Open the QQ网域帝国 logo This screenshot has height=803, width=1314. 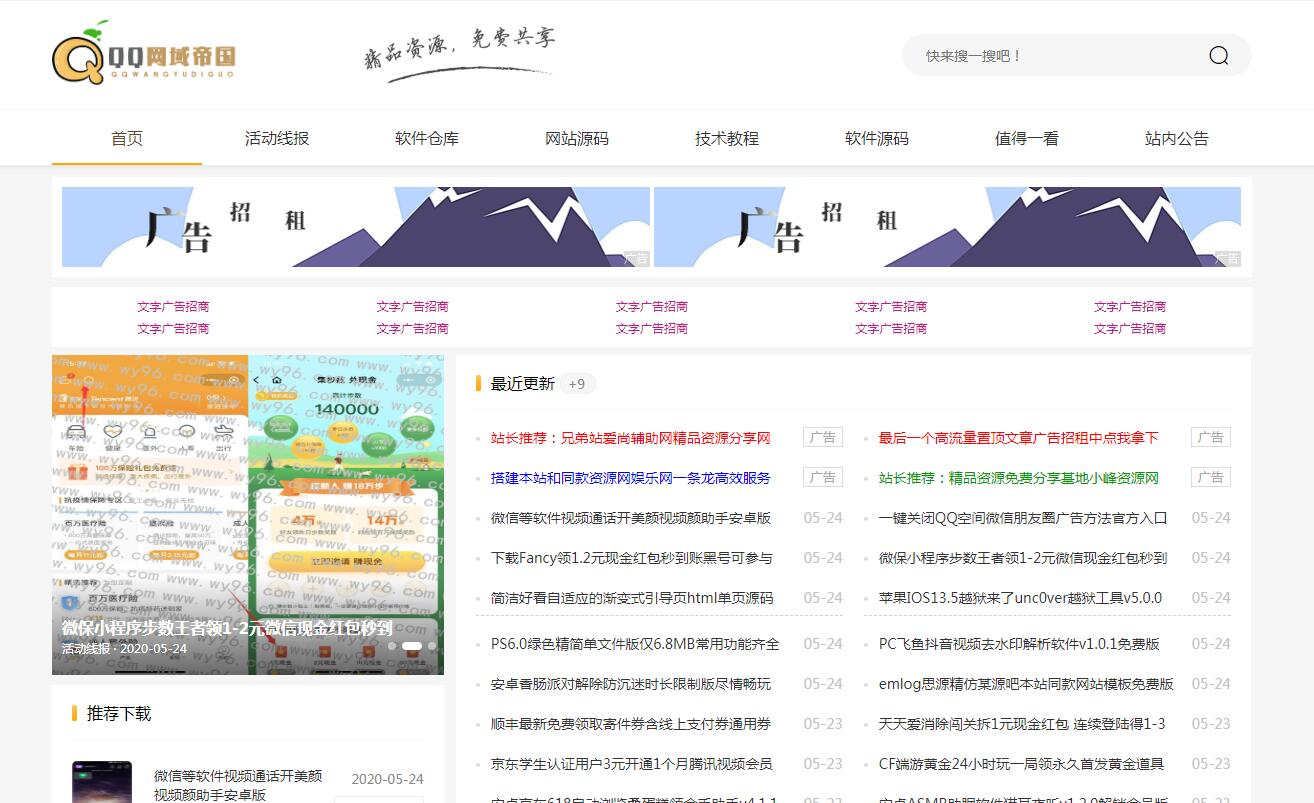[144, 54]
